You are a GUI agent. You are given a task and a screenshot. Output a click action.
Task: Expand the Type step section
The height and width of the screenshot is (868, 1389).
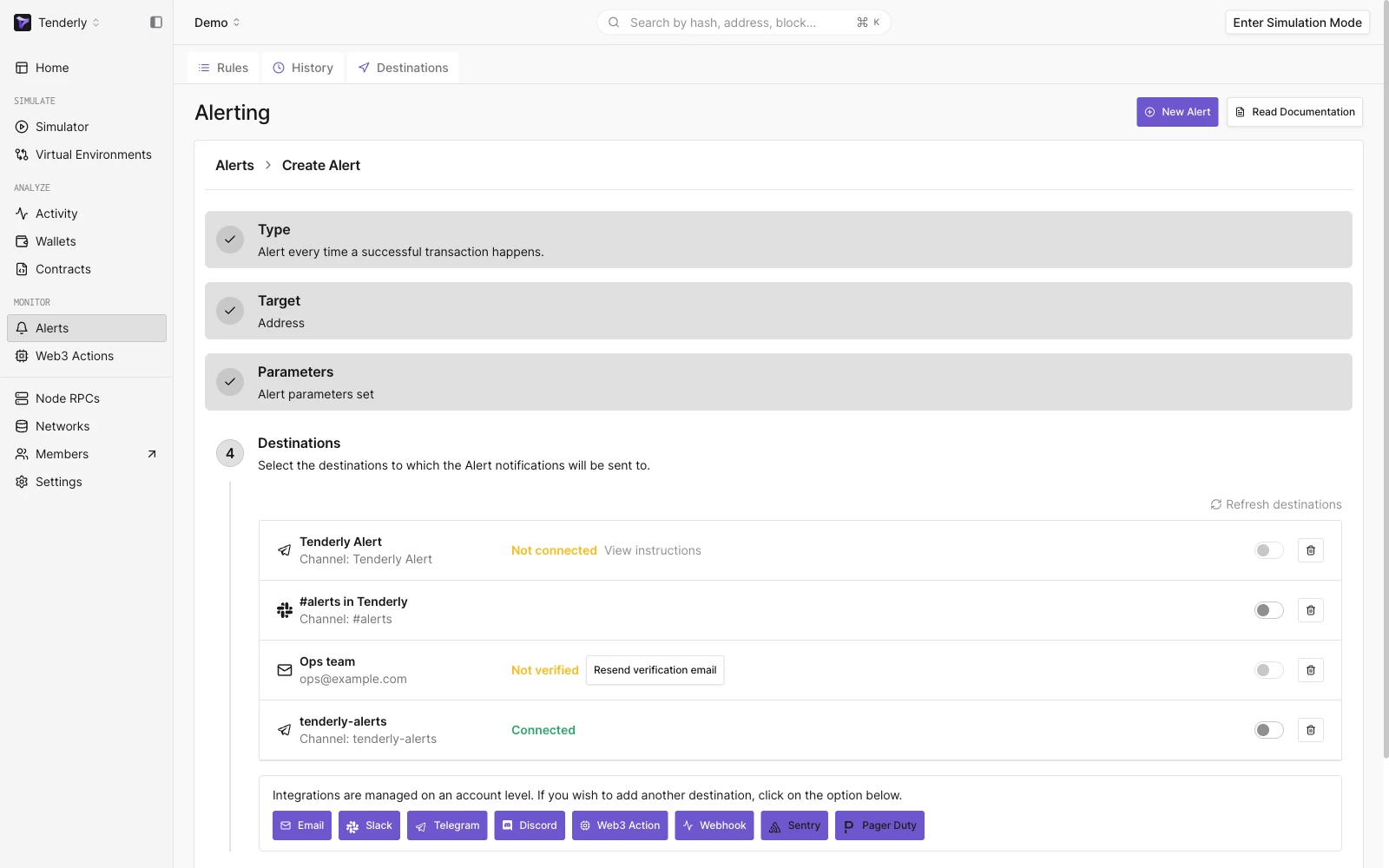pyautogui.click(x=779, y=240)
